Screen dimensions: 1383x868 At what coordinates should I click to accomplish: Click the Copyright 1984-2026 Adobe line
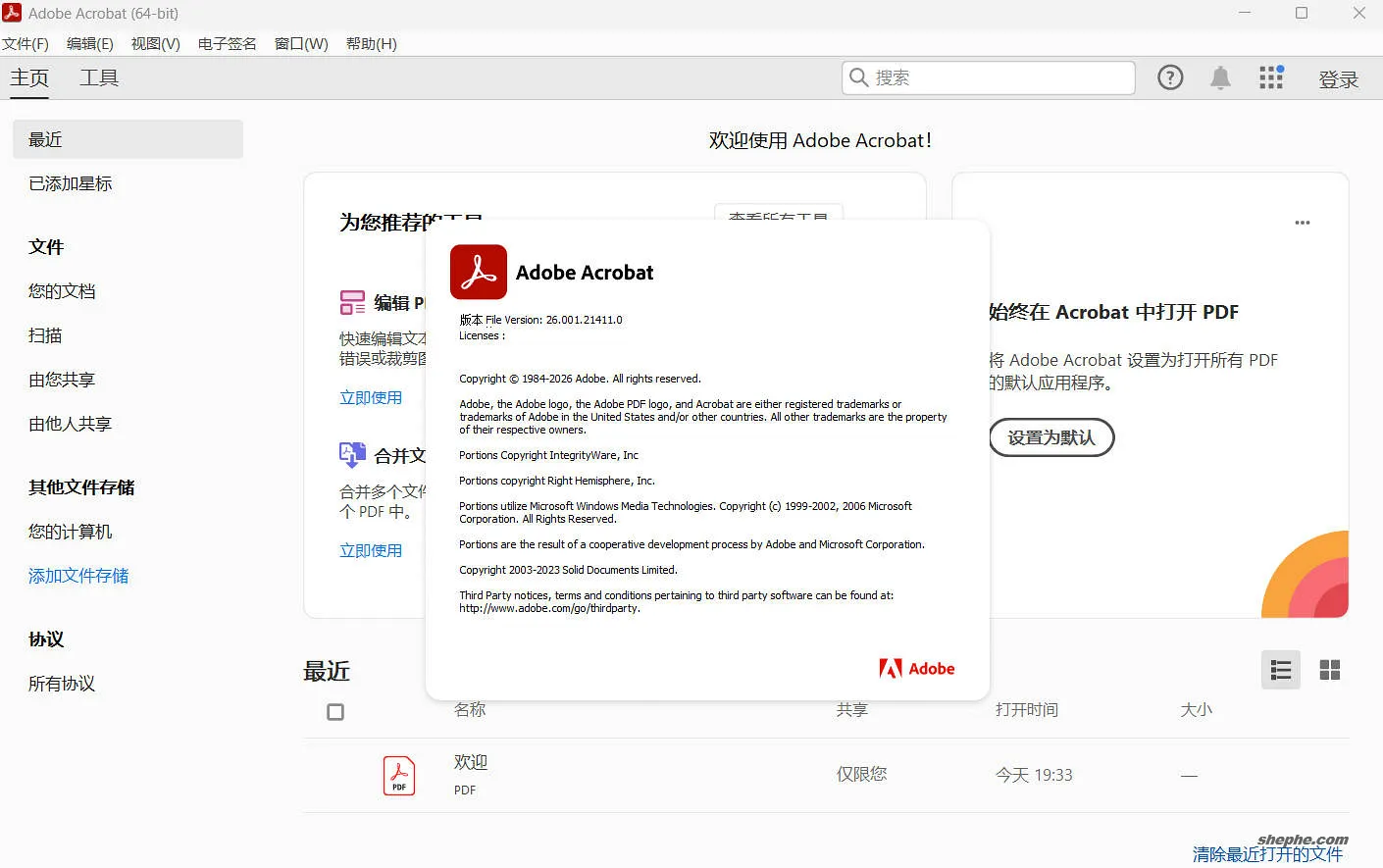click(581, 379)
